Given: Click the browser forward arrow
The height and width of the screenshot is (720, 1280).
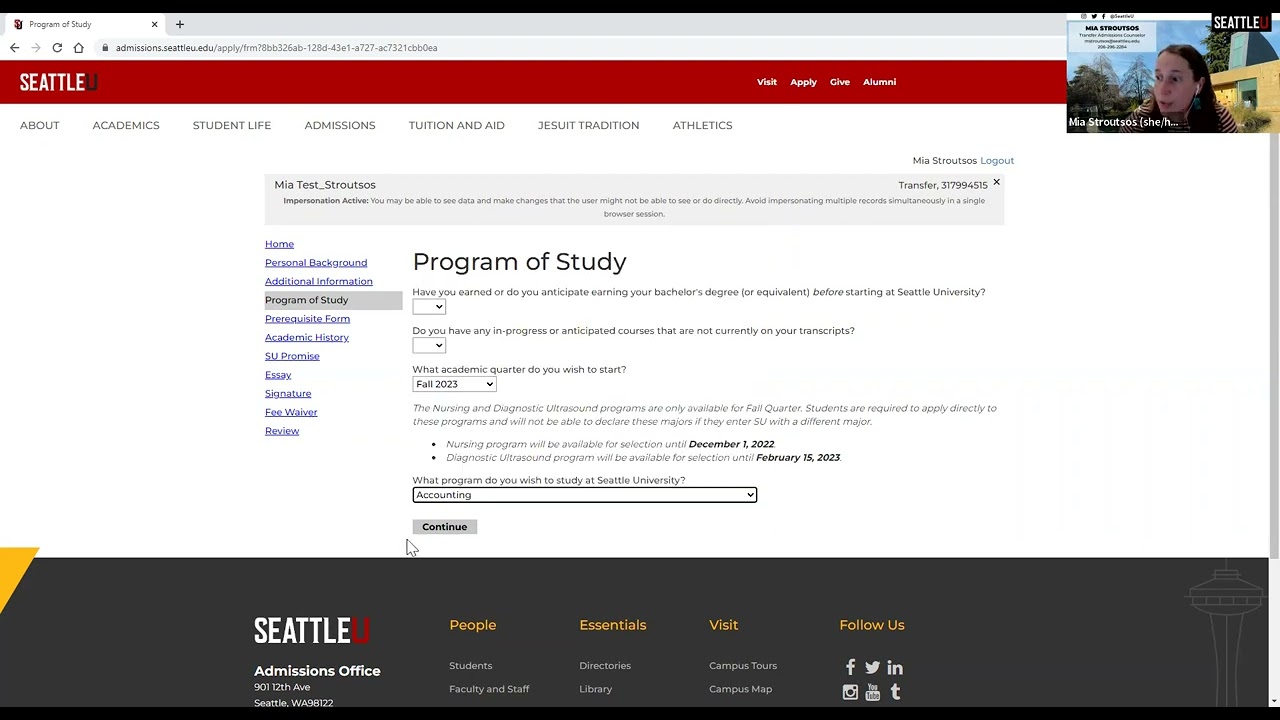Looking at the screenshot, I should tap(36, 47).
